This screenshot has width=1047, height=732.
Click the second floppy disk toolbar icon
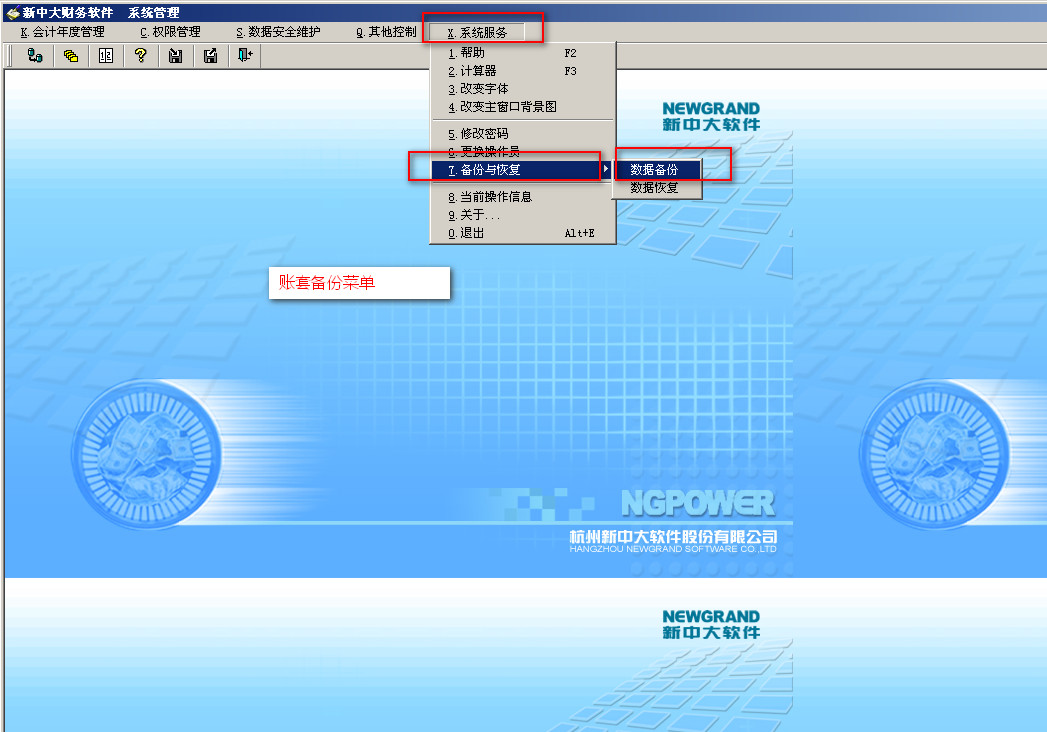210,56
